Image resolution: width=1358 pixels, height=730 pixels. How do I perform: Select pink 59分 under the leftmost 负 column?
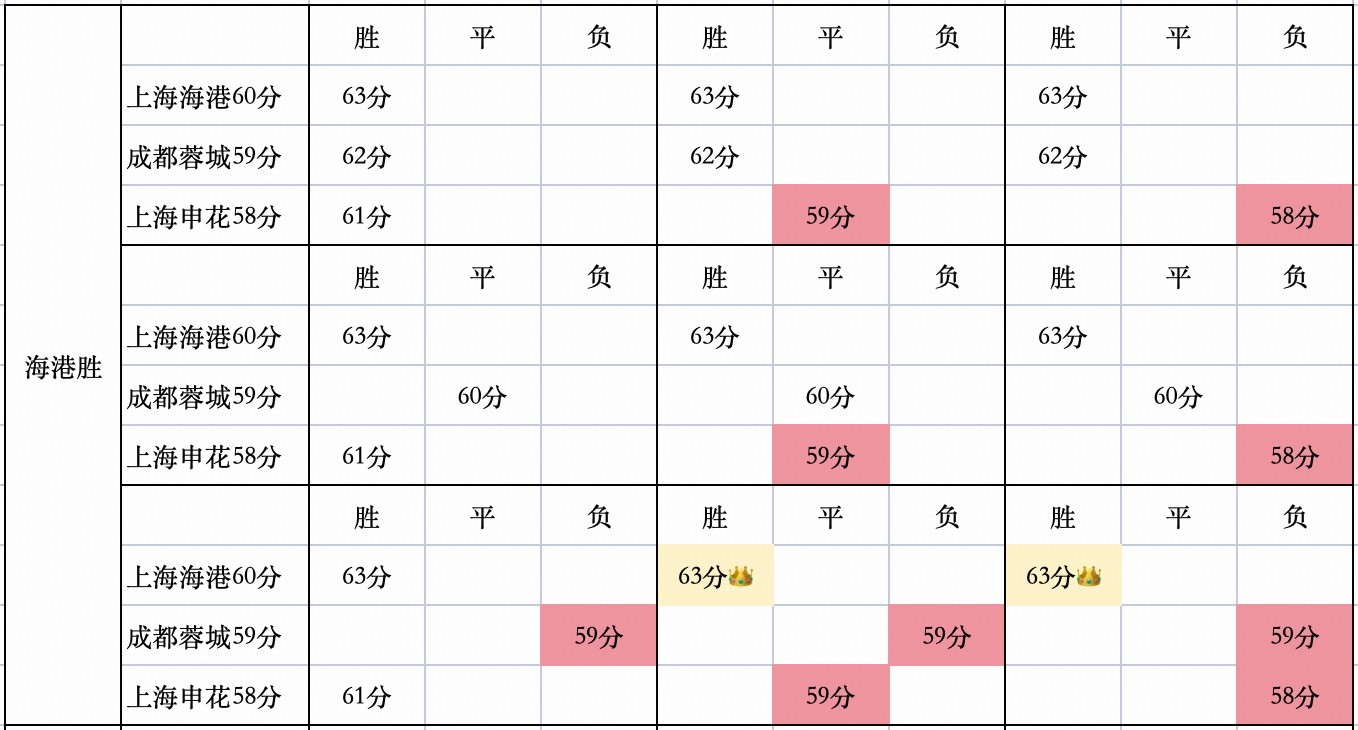point(598,636)
